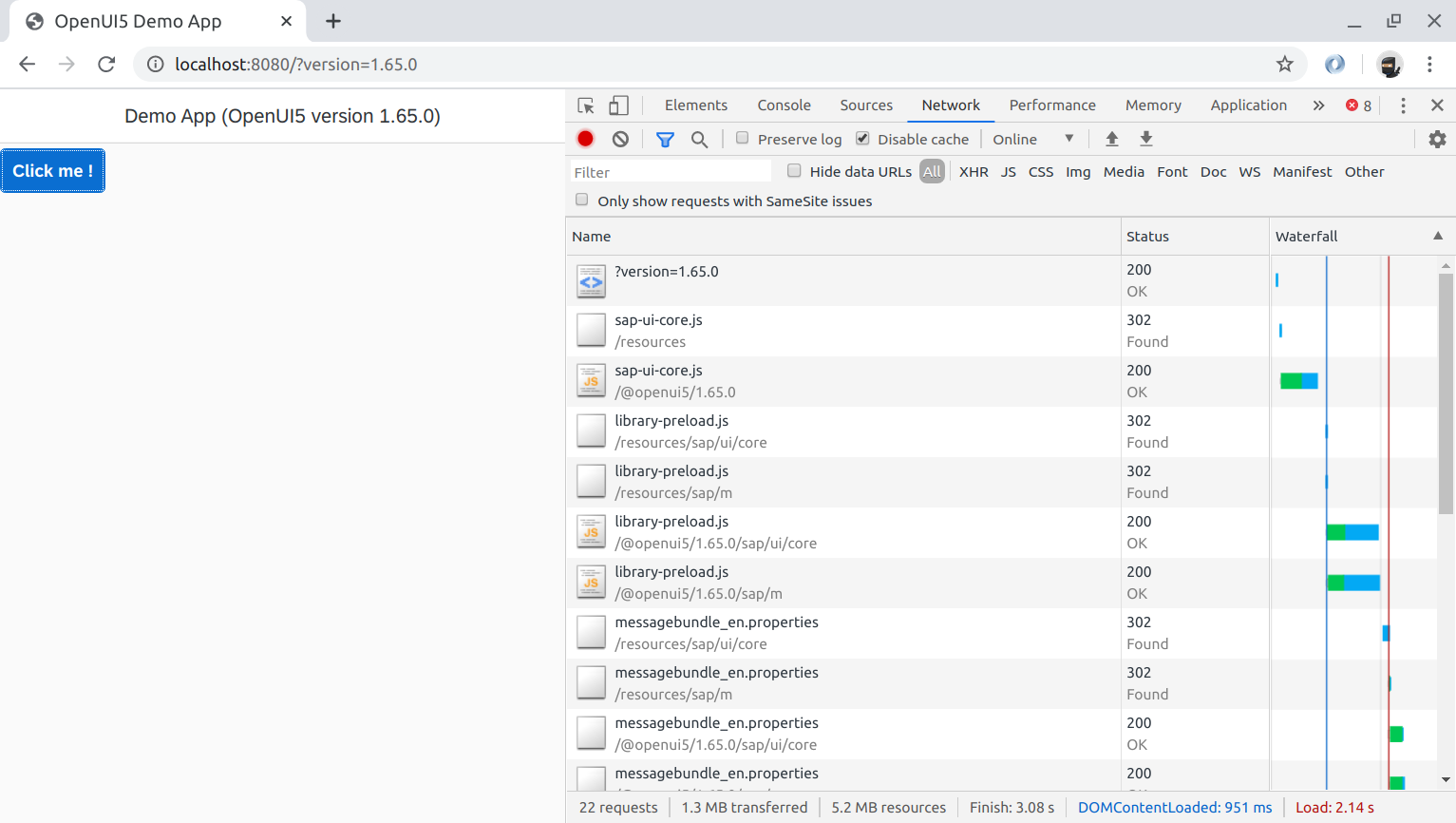Screen dimensions: 1456x823
Task: Bookmark this page with the star icon
Action: (1285, 64)
